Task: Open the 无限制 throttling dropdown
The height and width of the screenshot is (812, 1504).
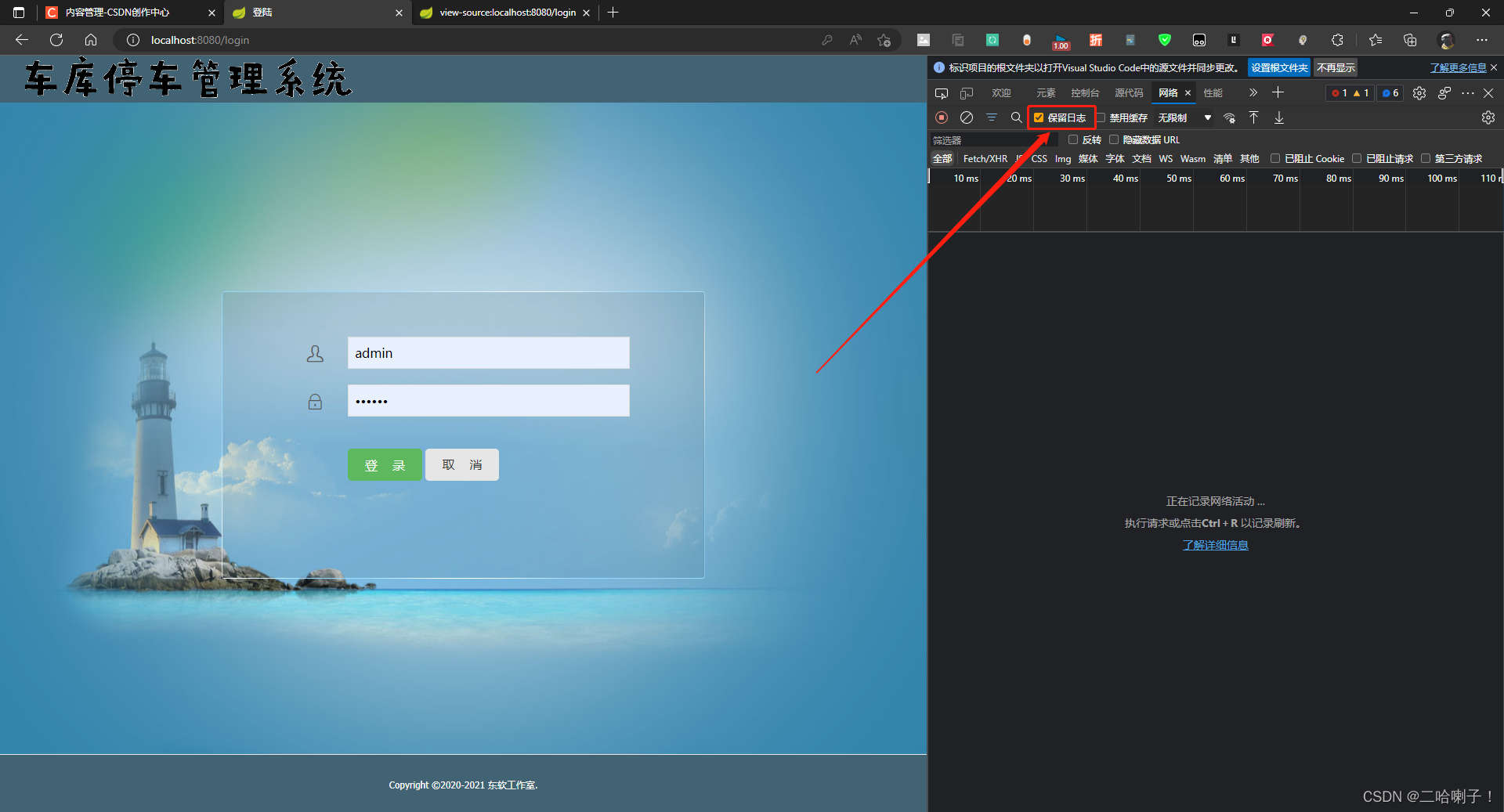Action: tap(1185, 117)
